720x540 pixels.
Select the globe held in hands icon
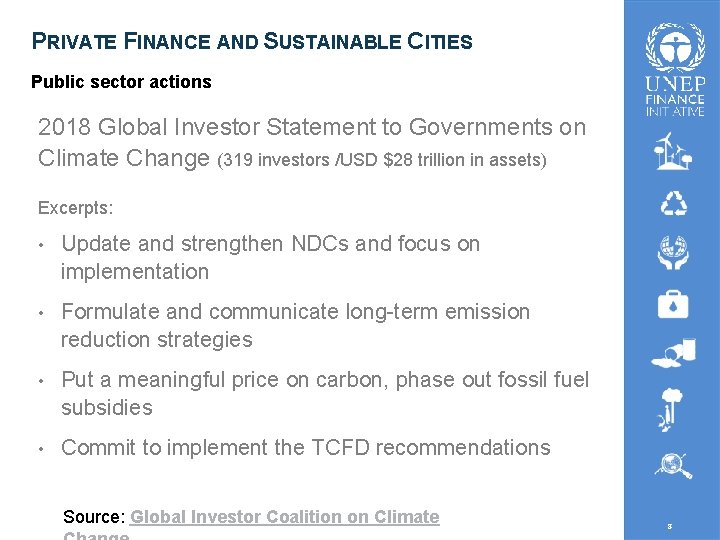click(x=673, y=252)
